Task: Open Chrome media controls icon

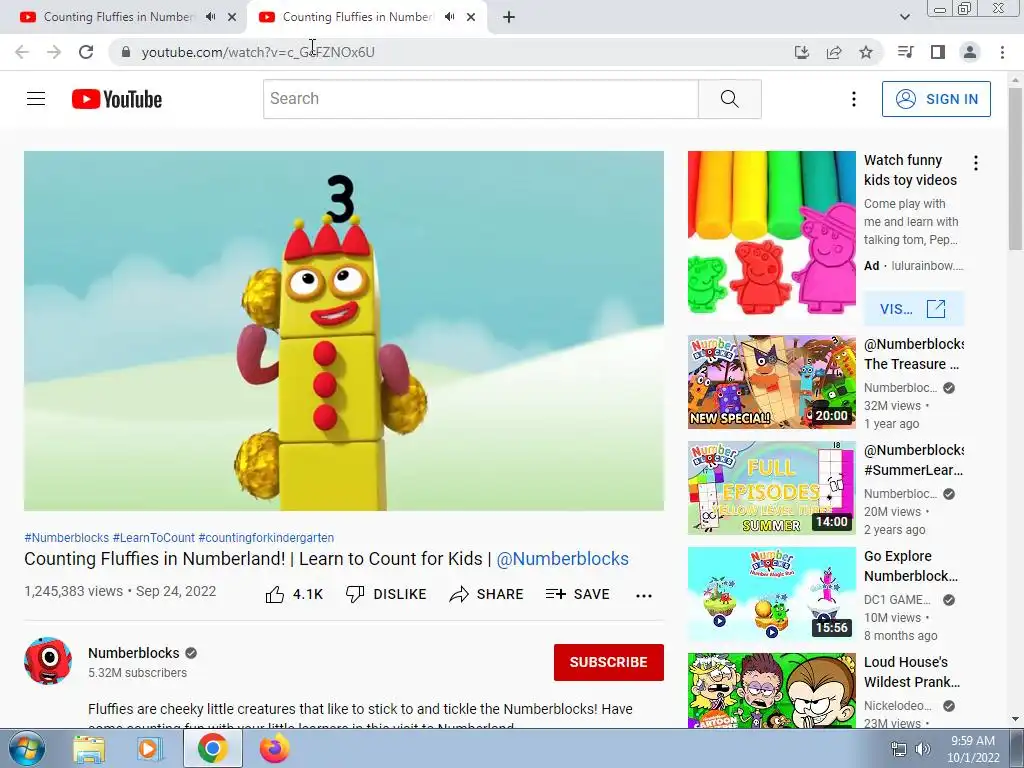Action: coord(905,52)
